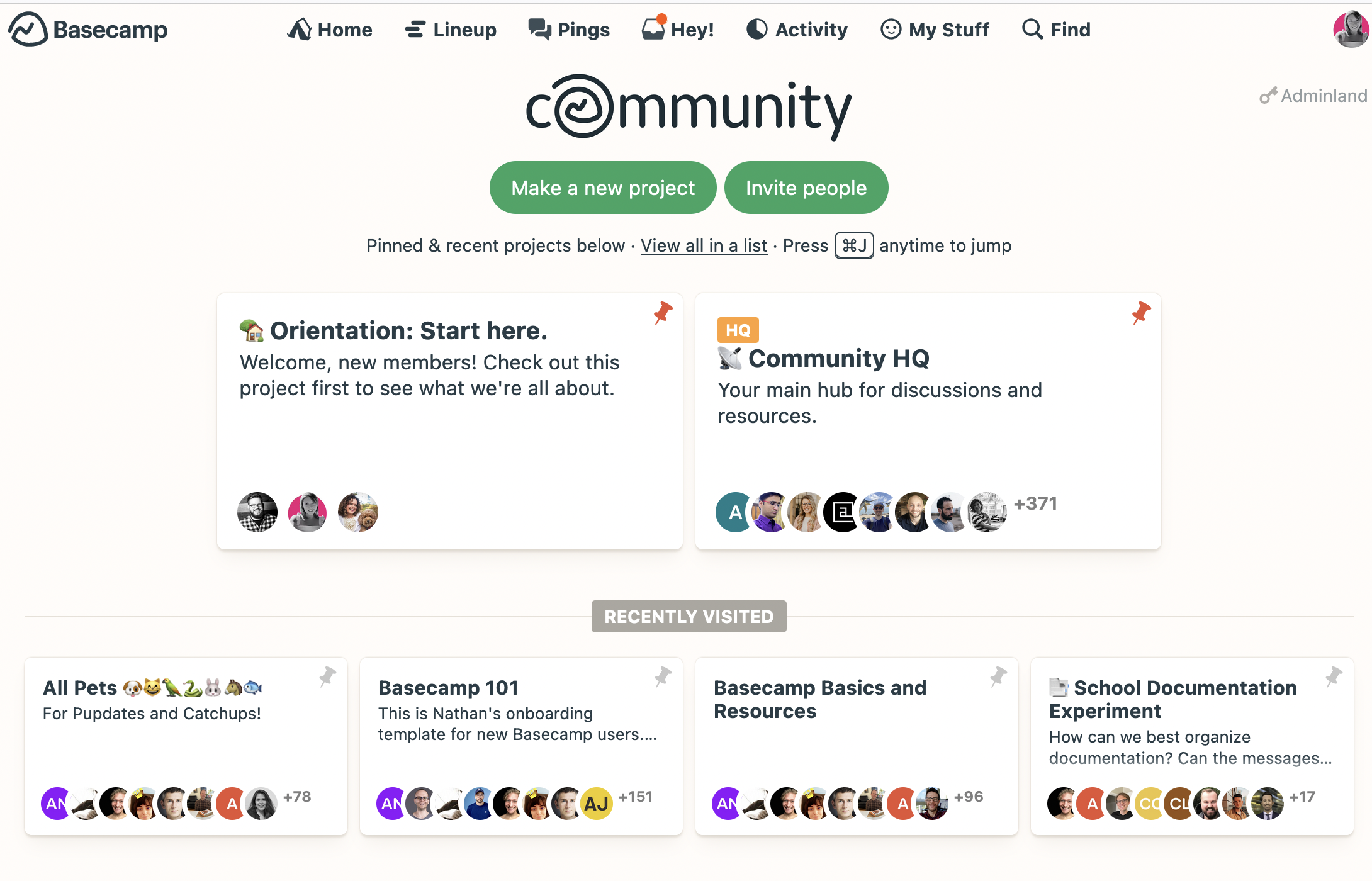1372x881 pixels.
Task: Open the Basecamp logo icon
Action: 28,29
